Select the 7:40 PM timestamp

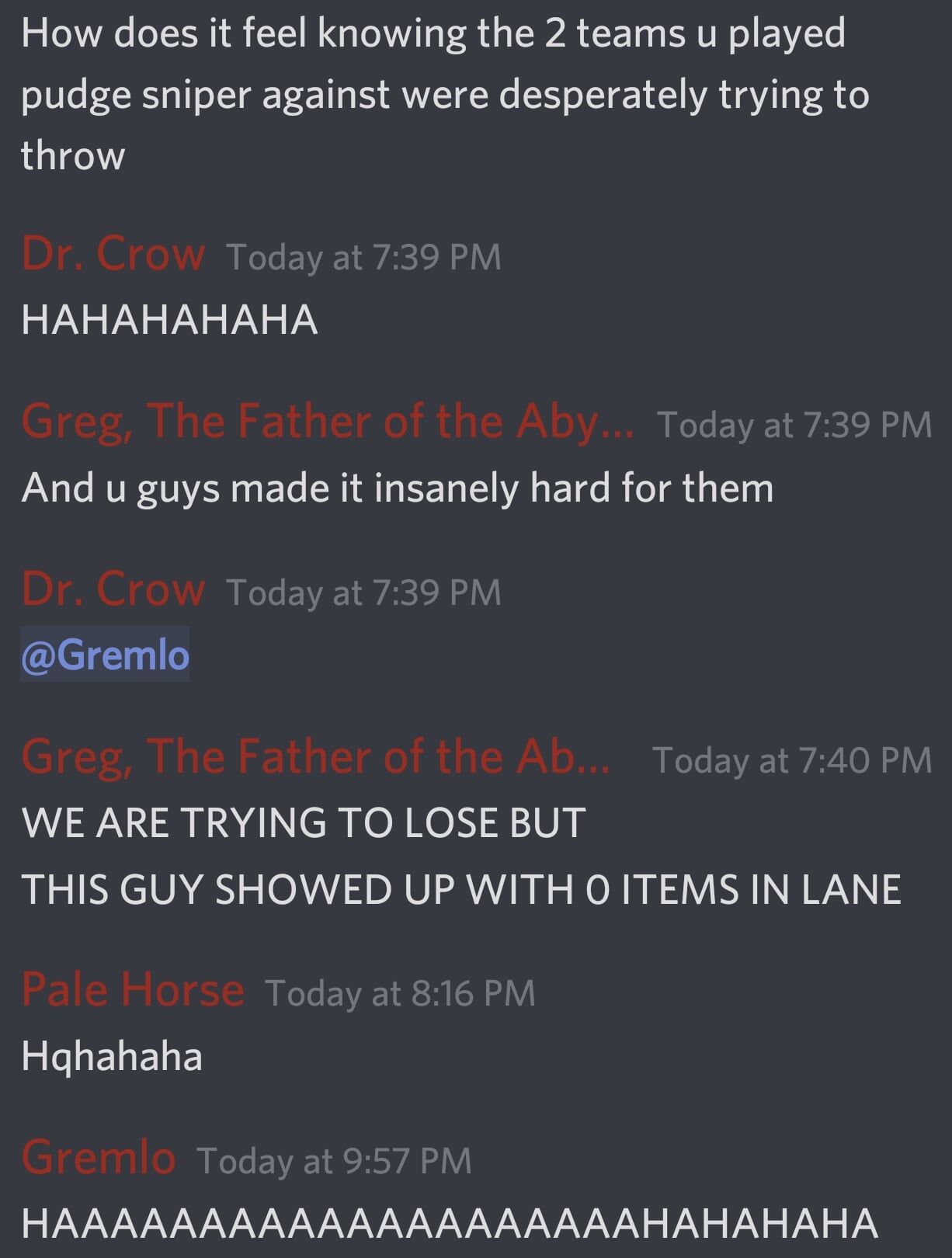(792, 760)
